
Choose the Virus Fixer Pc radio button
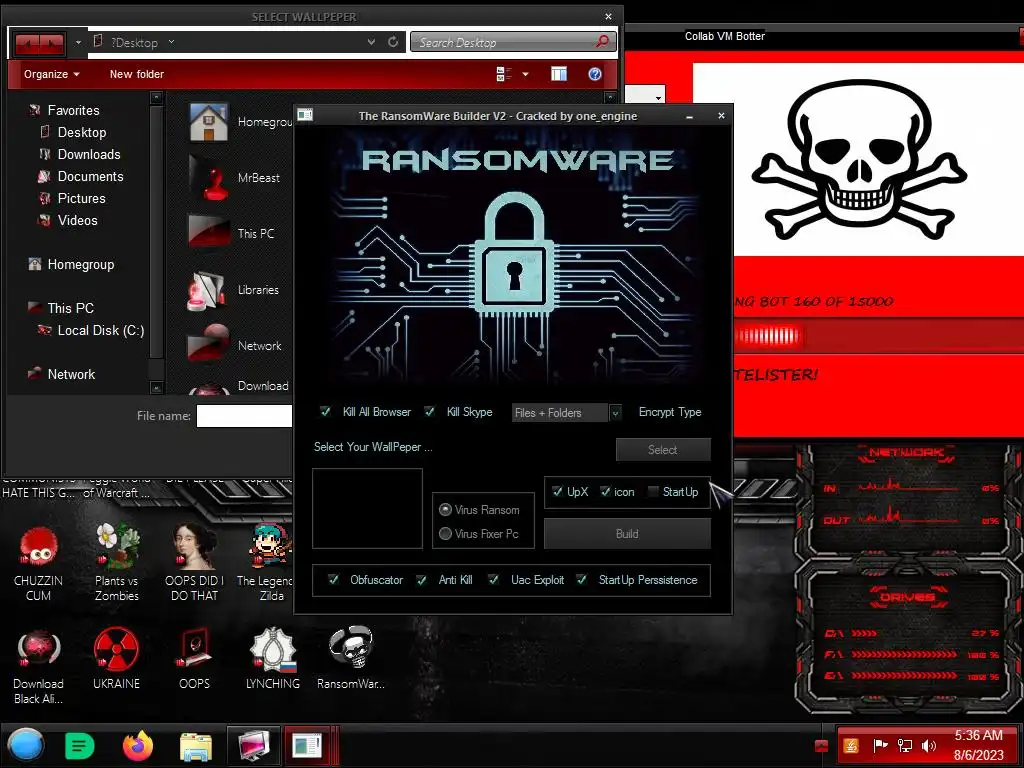click(446, 534)
